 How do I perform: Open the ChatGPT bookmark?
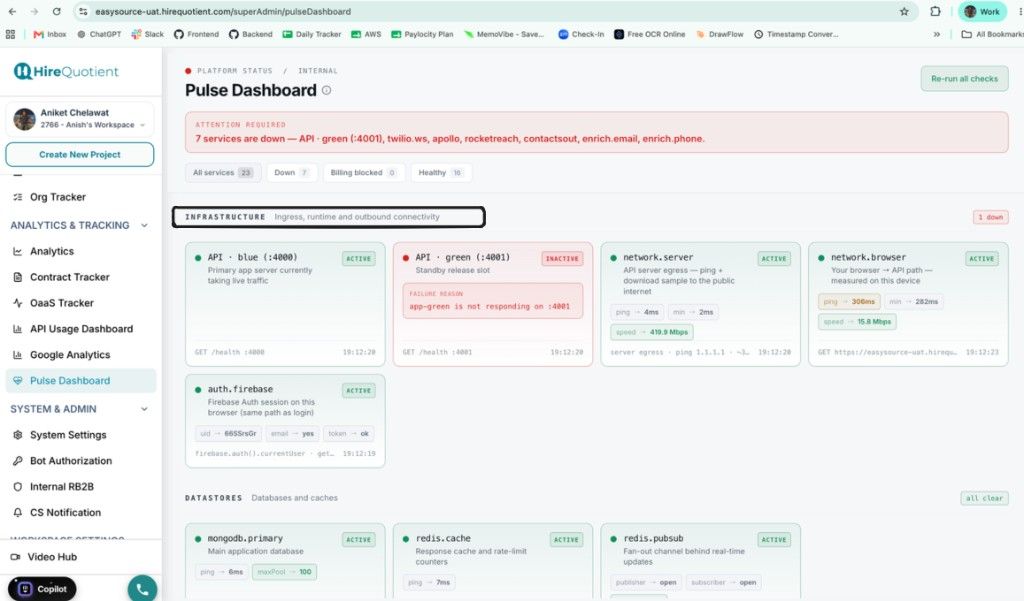coord(99,34)
